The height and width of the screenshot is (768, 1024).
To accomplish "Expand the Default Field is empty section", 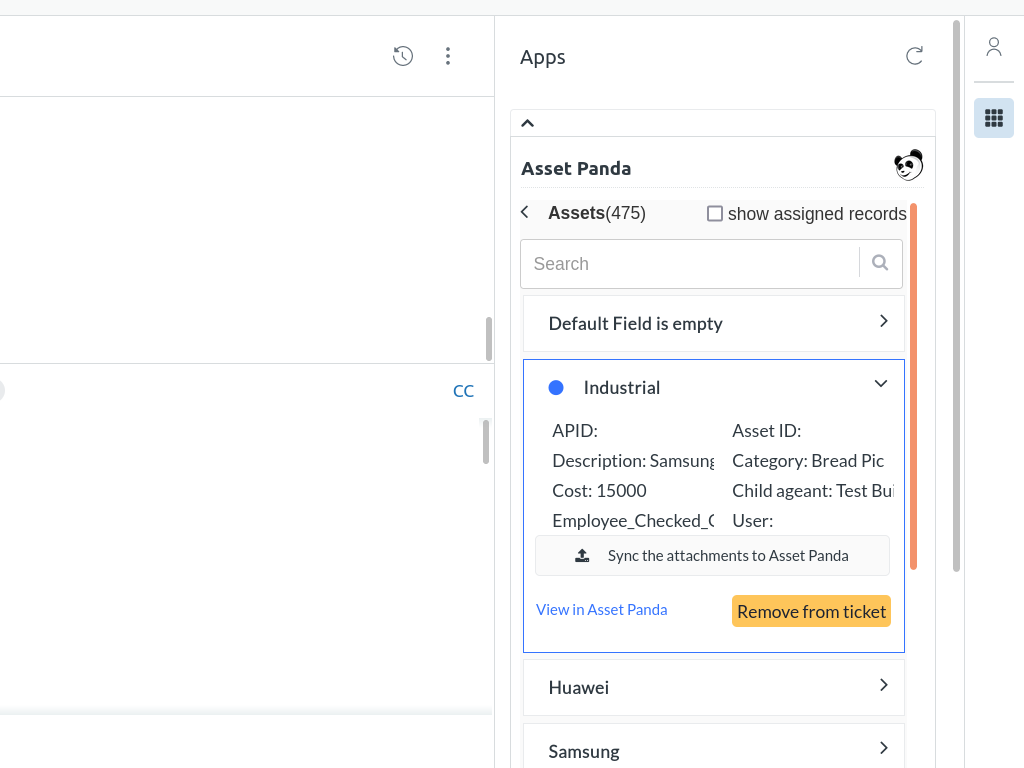I will tap(883, 321).
